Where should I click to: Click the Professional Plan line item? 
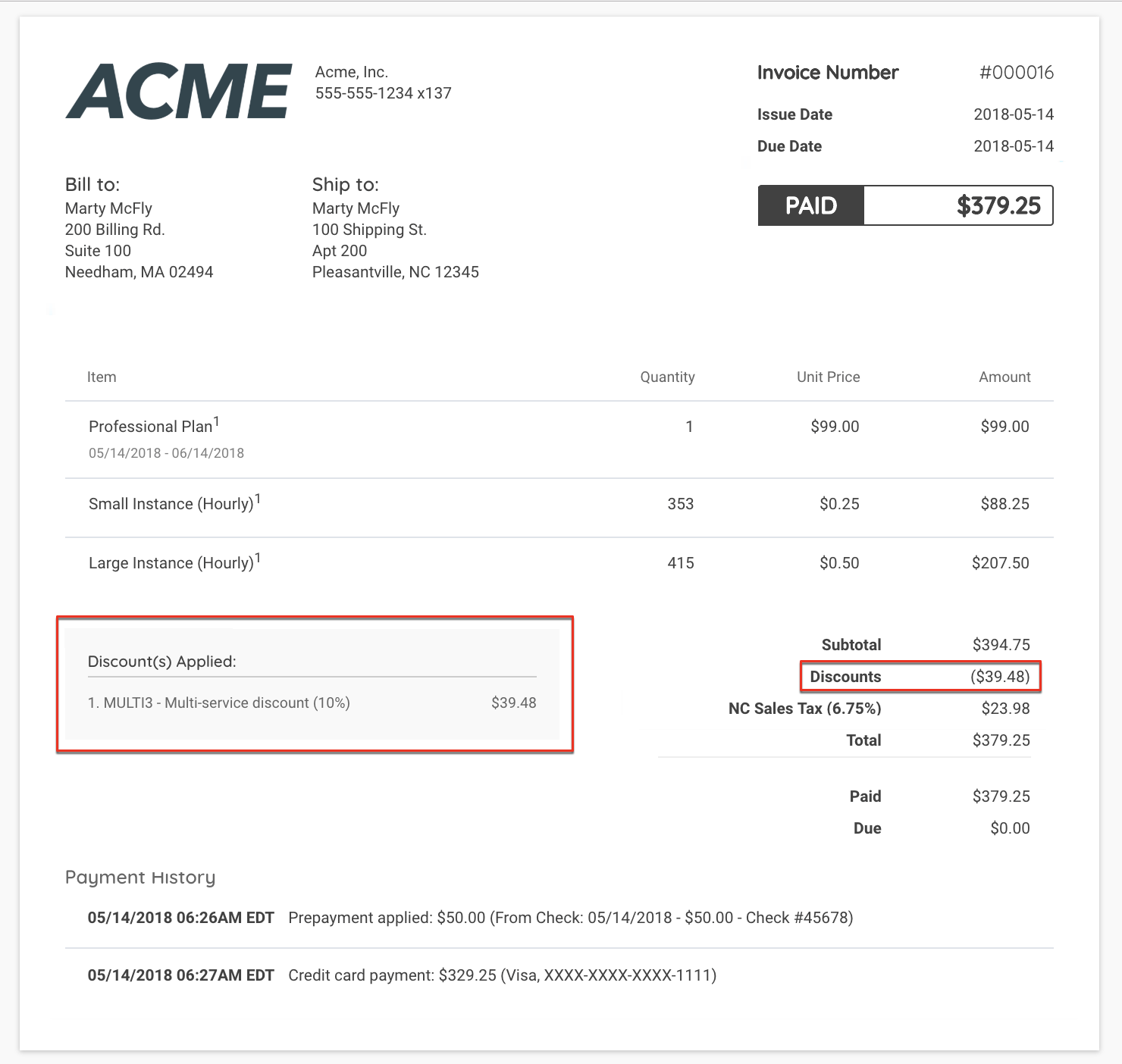[151, 427]
